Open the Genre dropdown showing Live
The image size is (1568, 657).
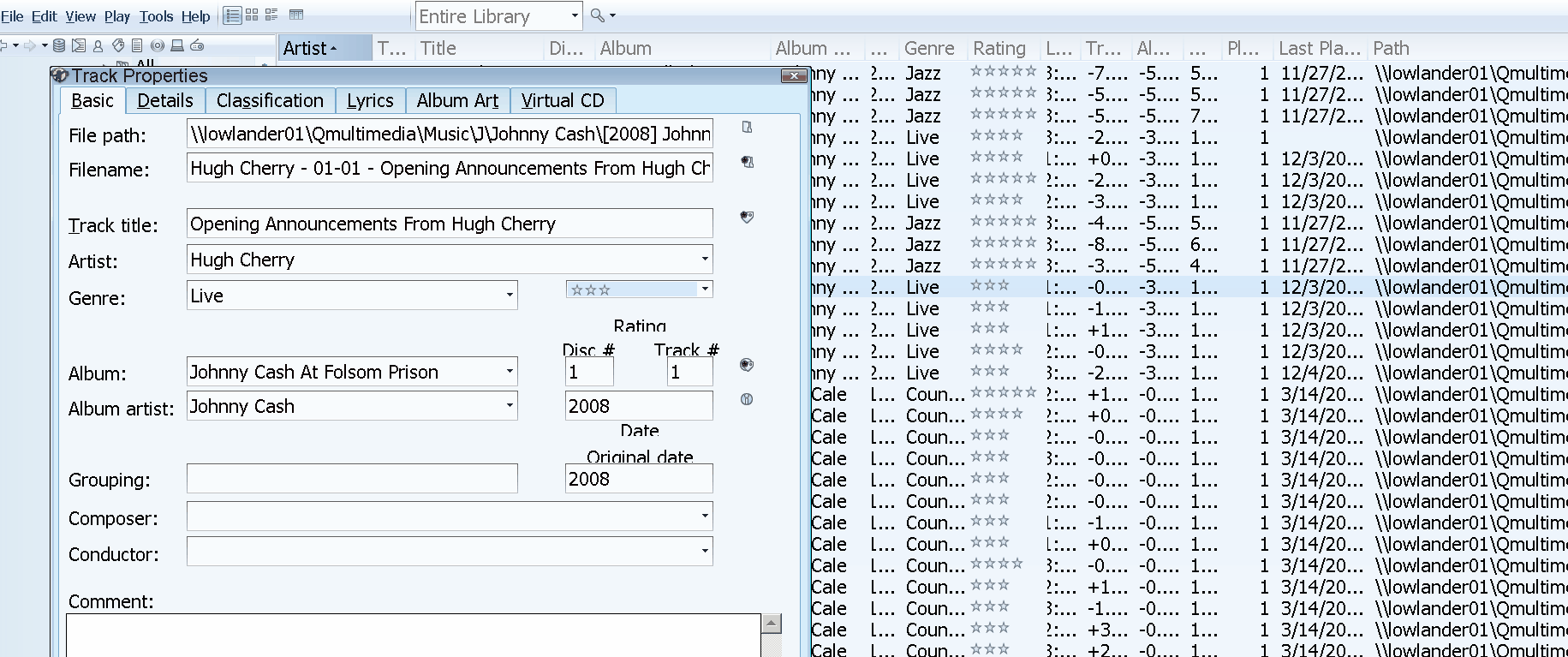510,296
